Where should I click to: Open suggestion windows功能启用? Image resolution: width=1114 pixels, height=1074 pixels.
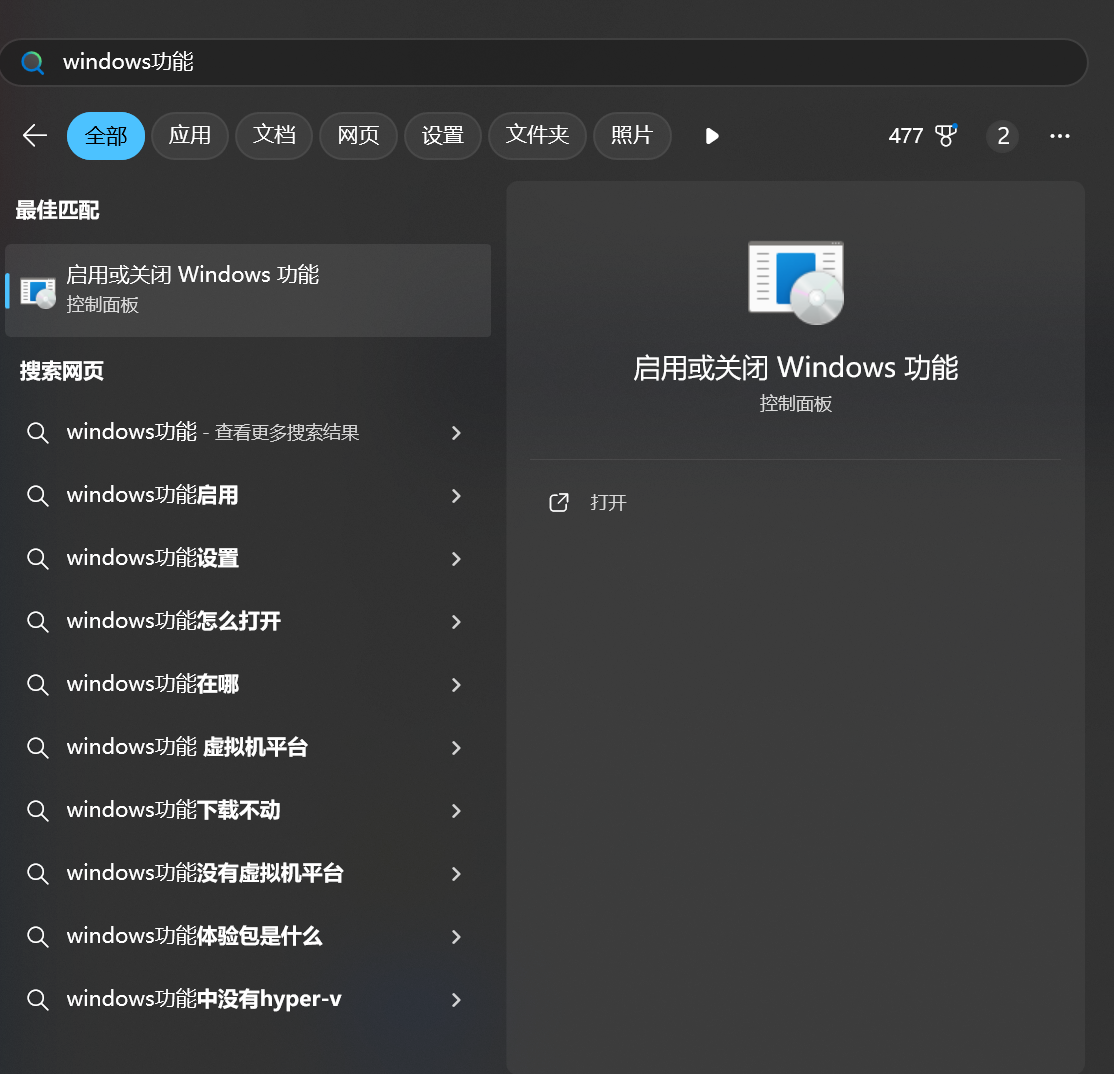click(246, 495)
